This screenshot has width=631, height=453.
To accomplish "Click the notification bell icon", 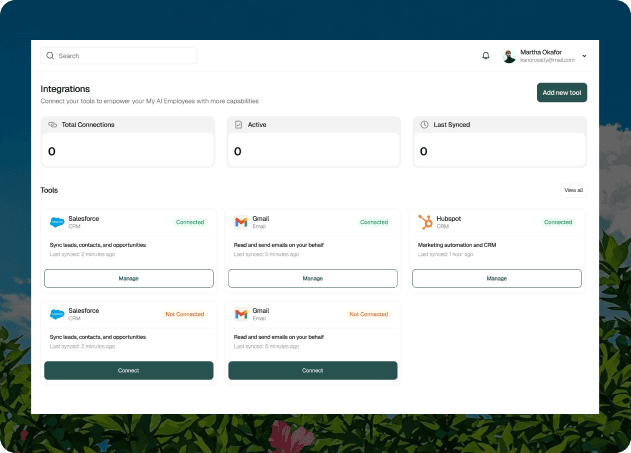I will 486,56.
